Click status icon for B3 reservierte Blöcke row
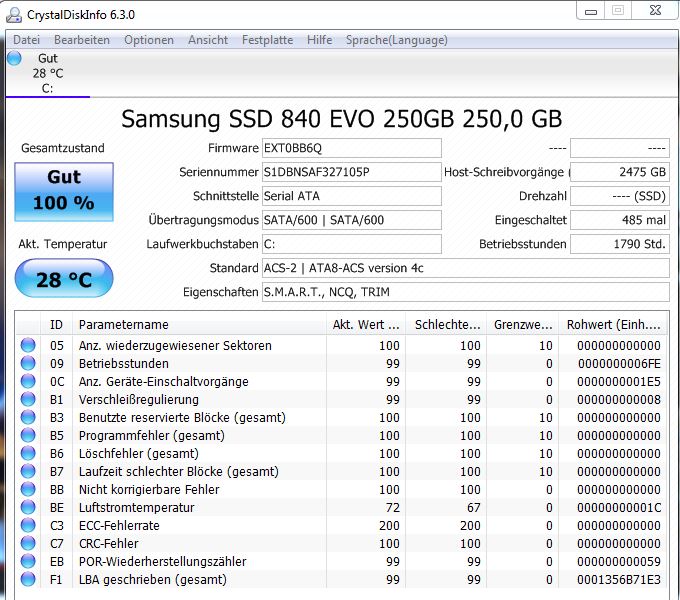 click(28, 417)
